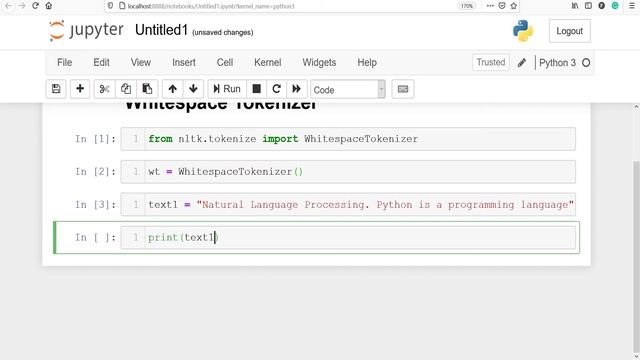Move selected cell up with the arrow

point(173,89)
